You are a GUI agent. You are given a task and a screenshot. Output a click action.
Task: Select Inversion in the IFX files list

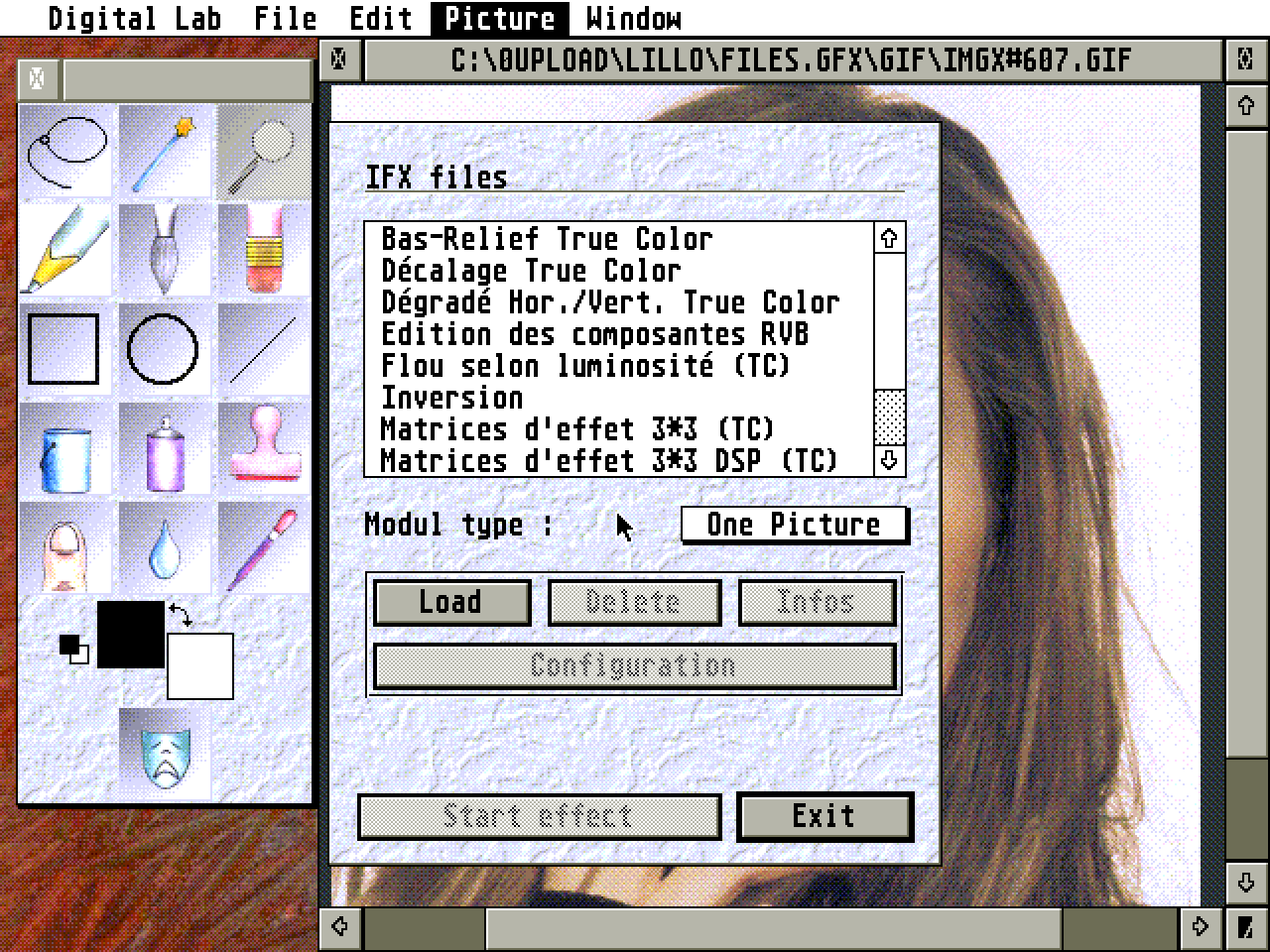point(451,397)
